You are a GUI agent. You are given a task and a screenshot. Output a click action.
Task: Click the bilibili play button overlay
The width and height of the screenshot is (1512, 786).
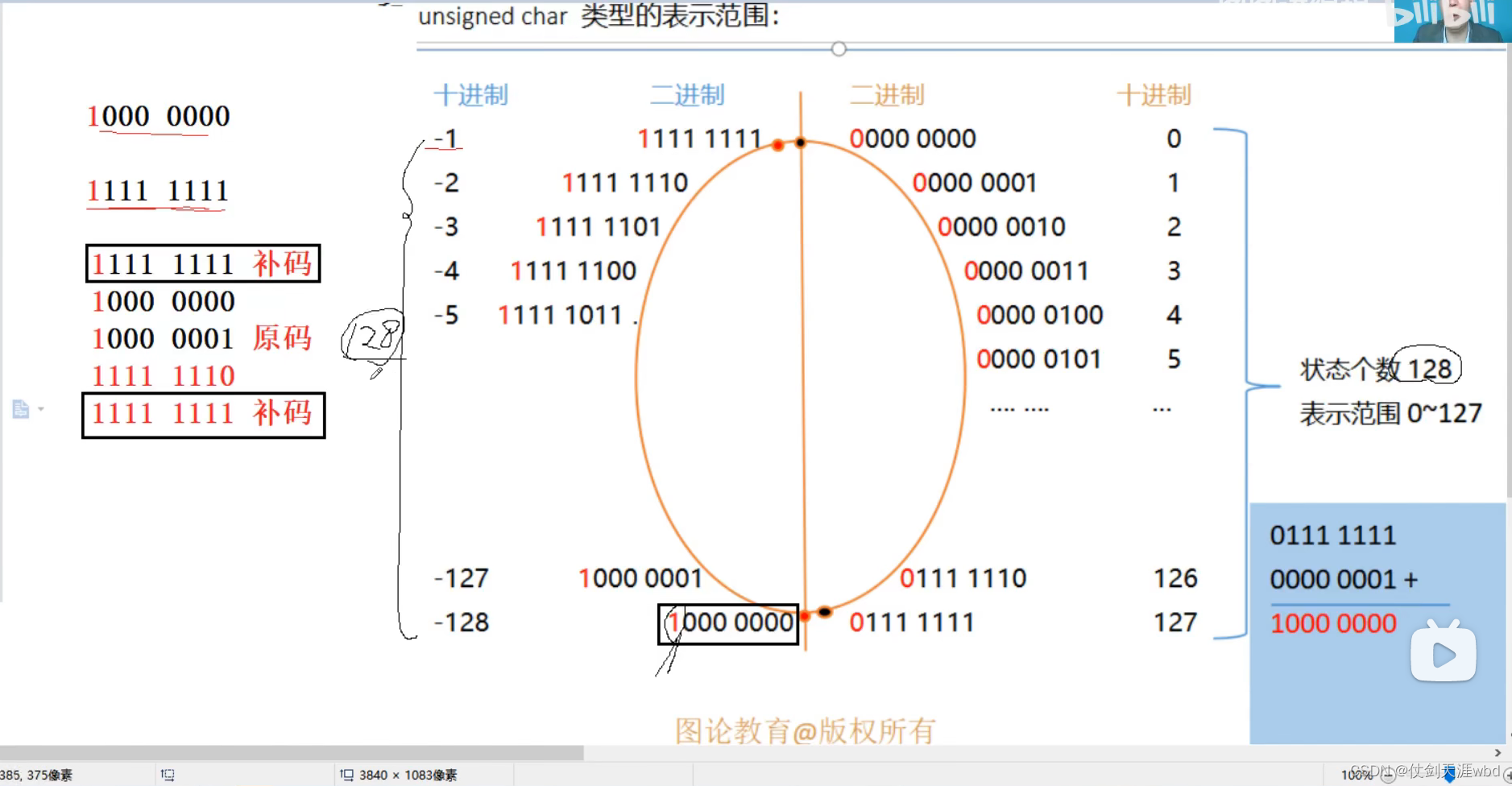1443,651
